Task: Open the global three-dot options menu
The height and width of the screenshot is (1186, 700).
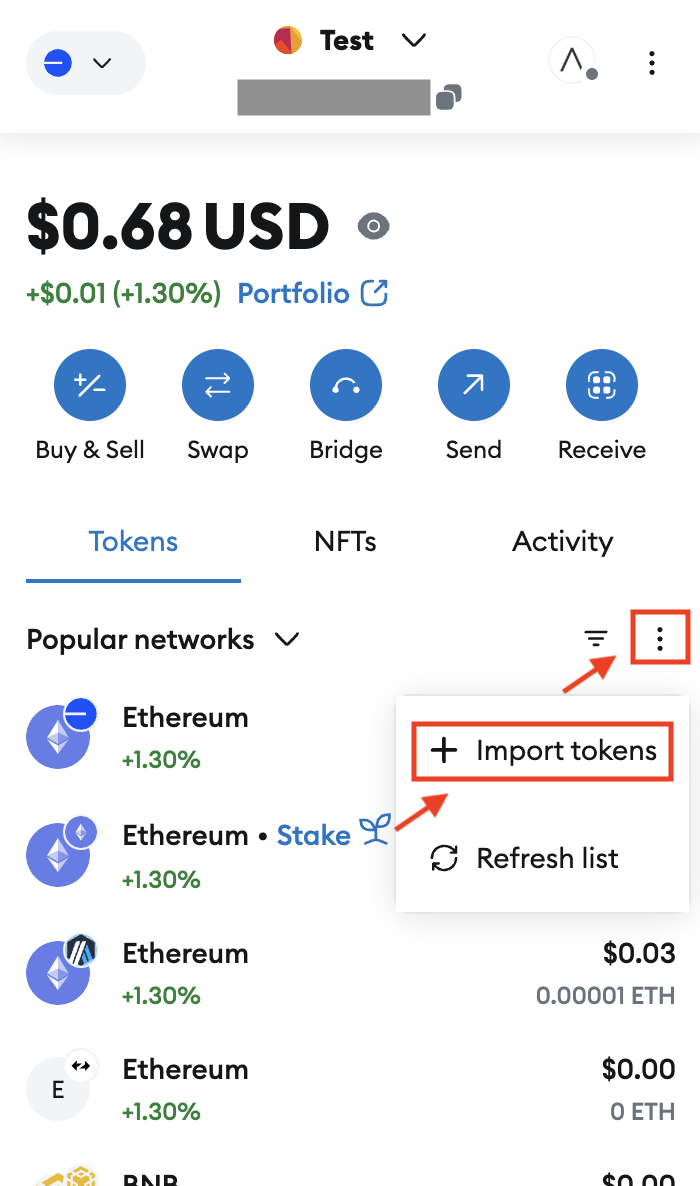Action: click(651, 63)
